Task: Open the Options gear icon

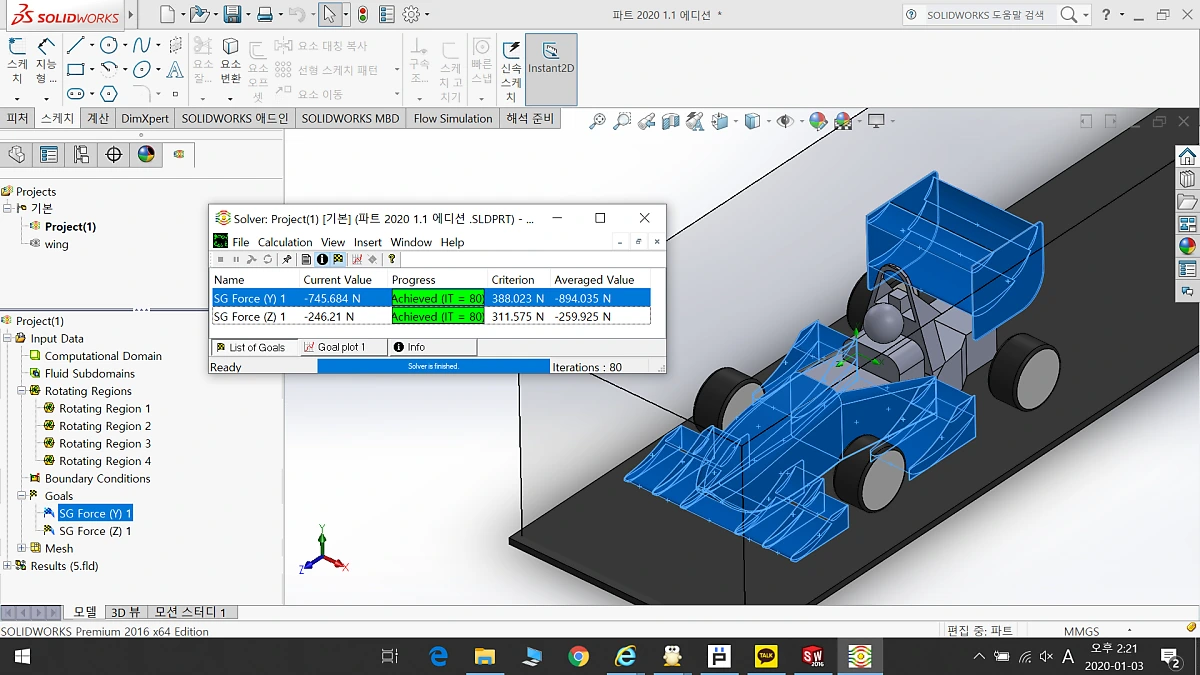Action: [x=411, y=14]
